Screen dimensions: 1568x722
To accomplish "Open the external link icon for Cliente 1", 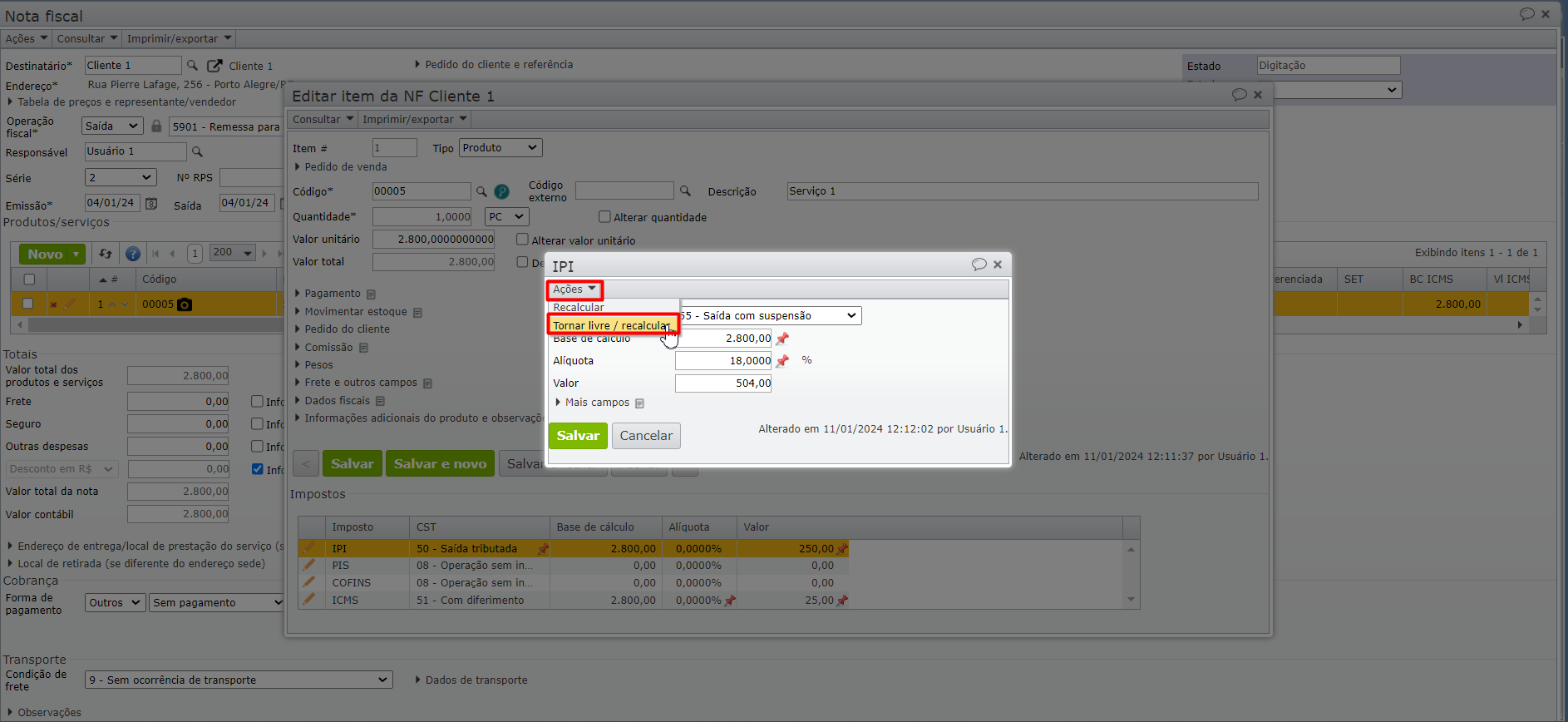I will [214, 65].
